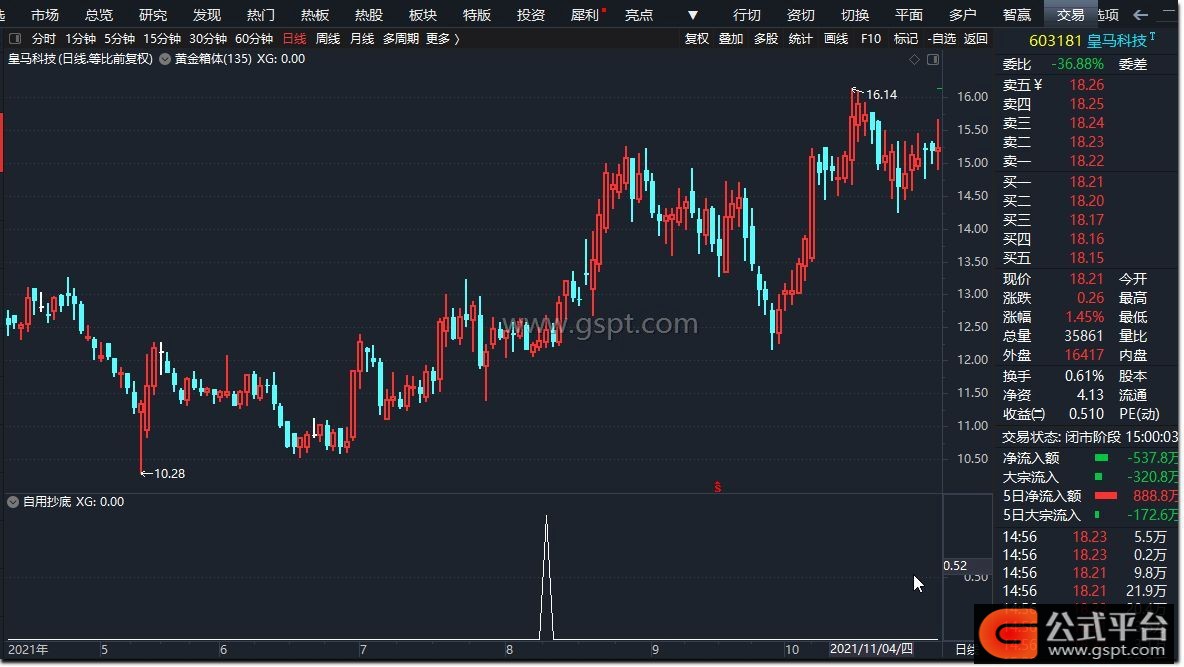Image resolution: width=1184 pixels, height=667 pixels.
Task: Click the 5日净流入额 red bar
Action: point(1105,496)
